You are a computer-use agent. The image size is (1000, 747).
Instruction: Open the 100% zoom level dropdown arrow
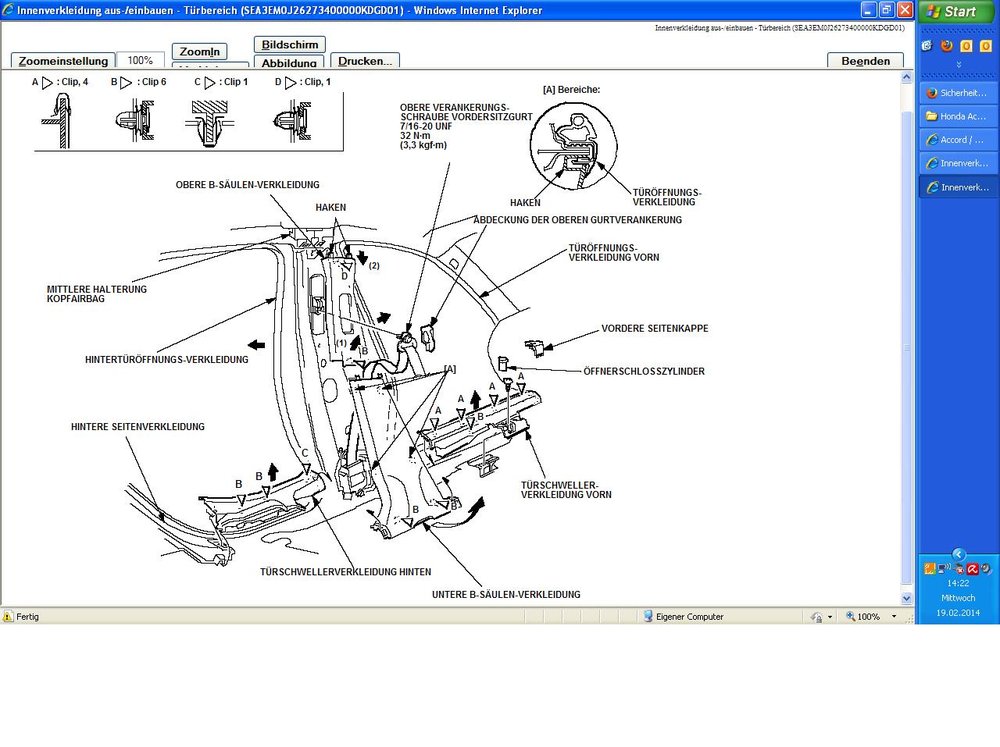(895, 617)
